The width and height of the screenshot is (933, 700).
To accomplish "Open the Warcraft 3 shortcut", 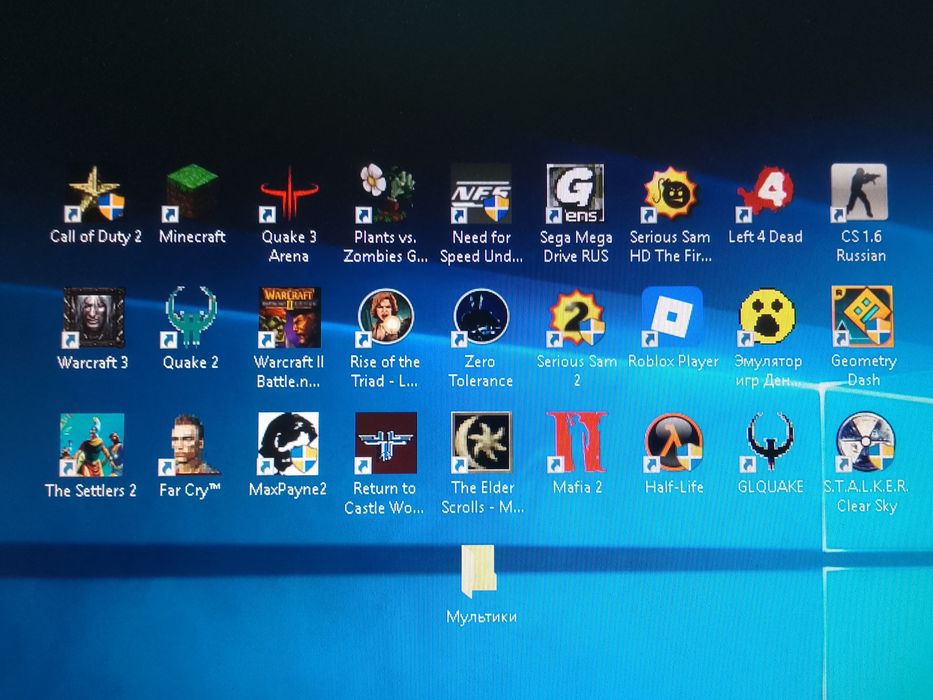I will coord(93,318).
